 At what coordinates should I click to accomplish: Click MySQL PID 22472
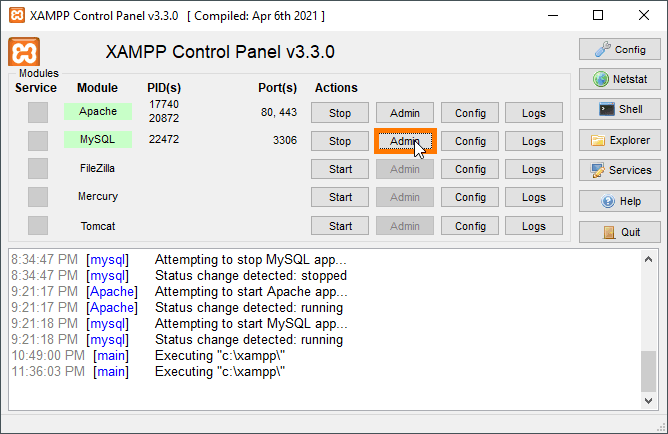tap(164, 139)
